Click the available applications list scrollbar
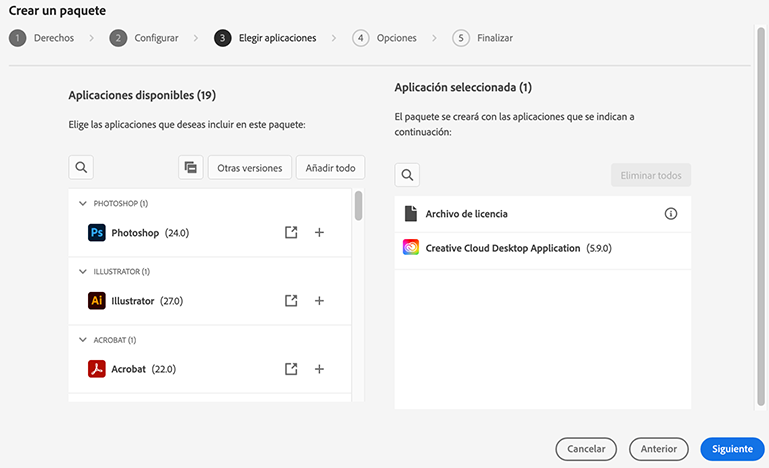Image resolution: width=769 pixels, height=468 pixels. point(358,206)
